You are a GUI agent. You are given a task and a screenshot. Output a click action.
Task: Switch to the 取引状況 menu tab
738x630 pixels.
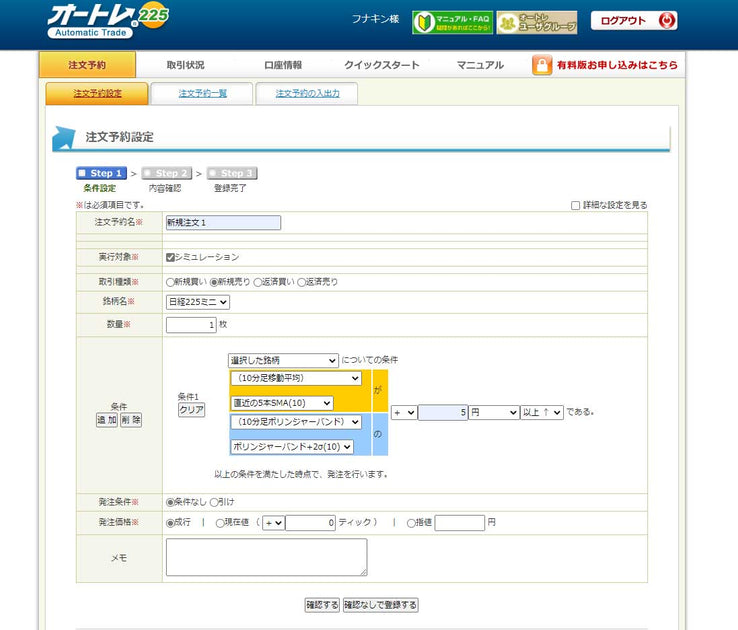185,65
